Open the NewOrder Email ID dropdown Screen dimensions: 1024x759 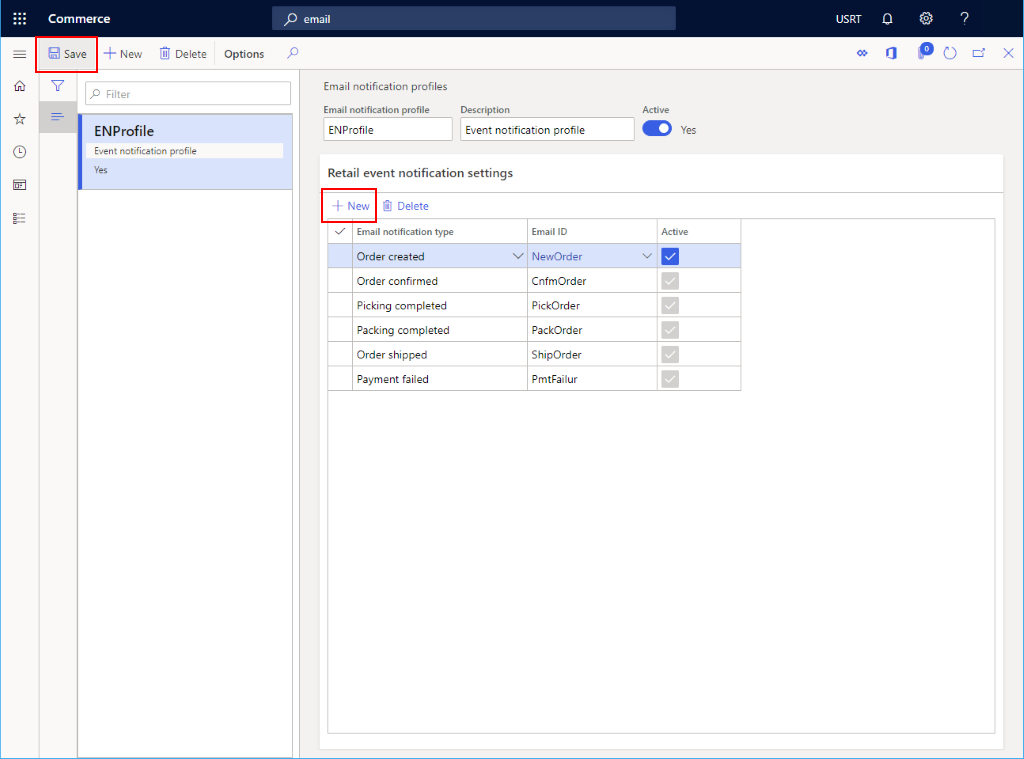click(x=646, y=255)
